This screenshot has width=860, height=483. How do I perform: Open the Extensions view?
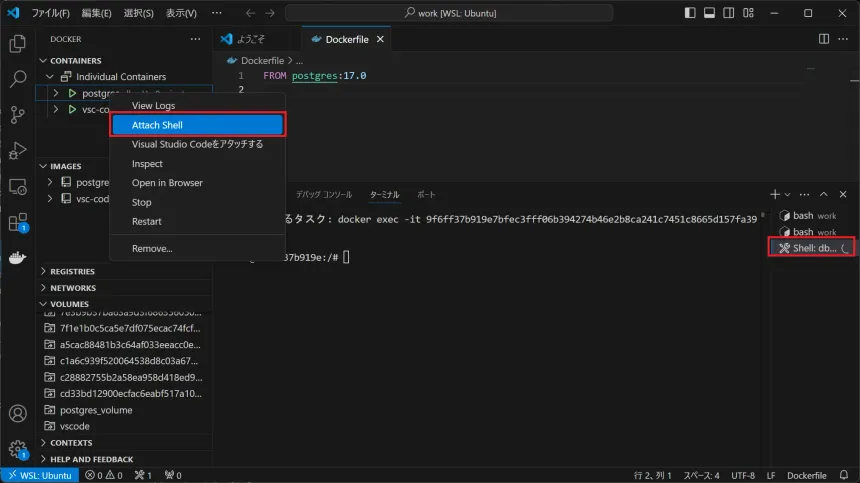pos(17,222)
